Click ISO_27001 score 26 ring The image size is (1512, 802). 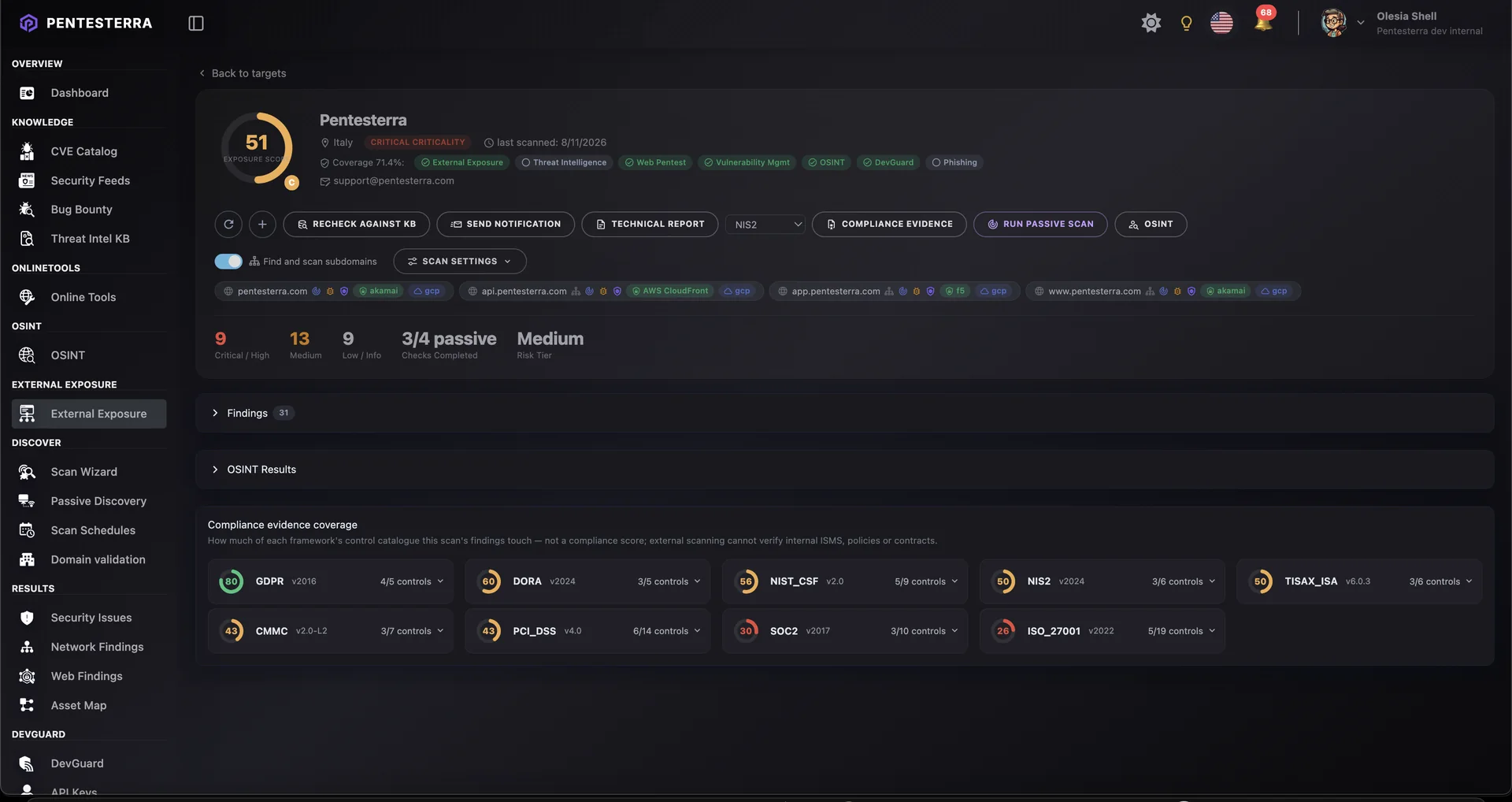[x=1002, y=631]
